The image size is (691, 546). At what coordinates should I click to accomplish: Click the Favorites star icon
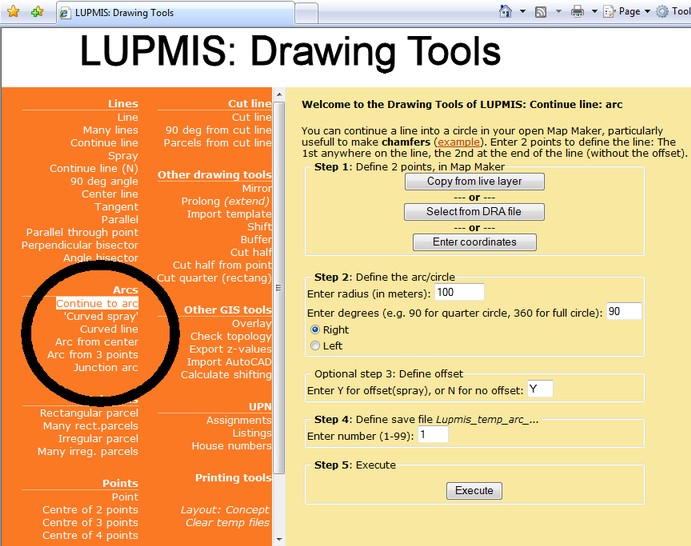pos(13,12)
